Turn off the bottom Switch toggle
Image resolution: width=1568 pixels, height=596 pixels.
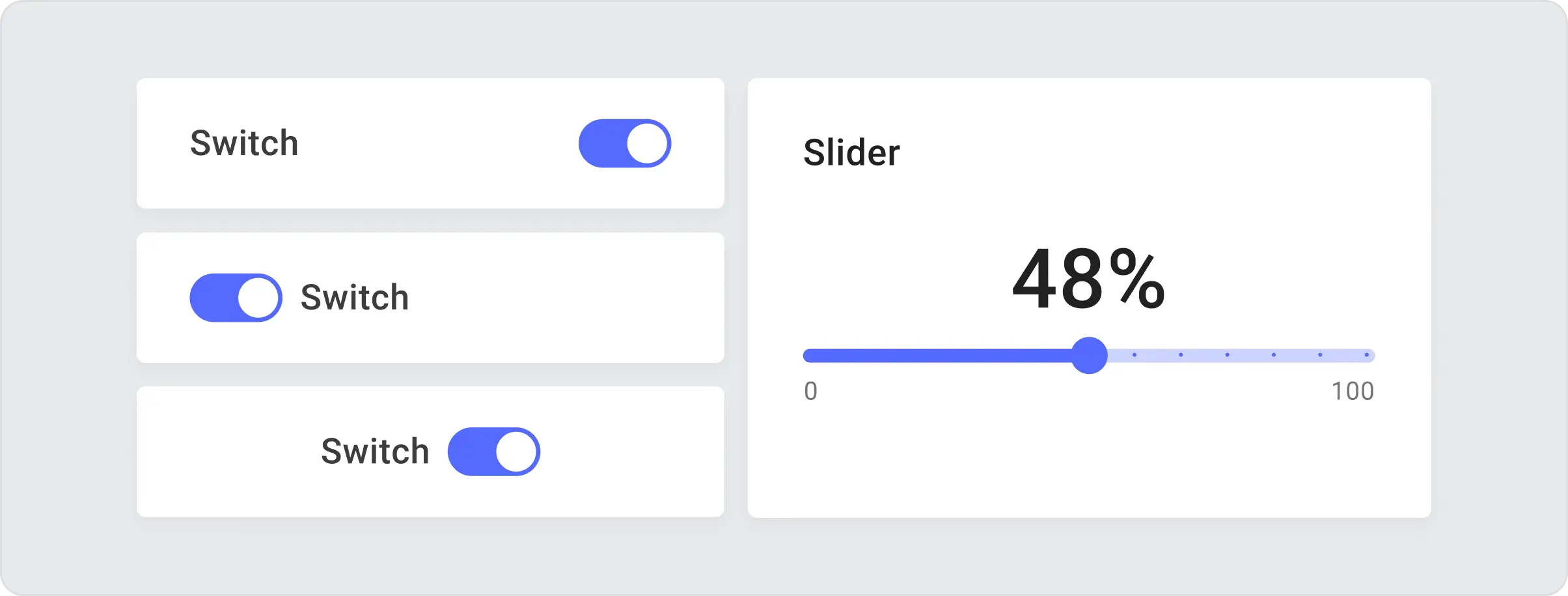point(495,451)
